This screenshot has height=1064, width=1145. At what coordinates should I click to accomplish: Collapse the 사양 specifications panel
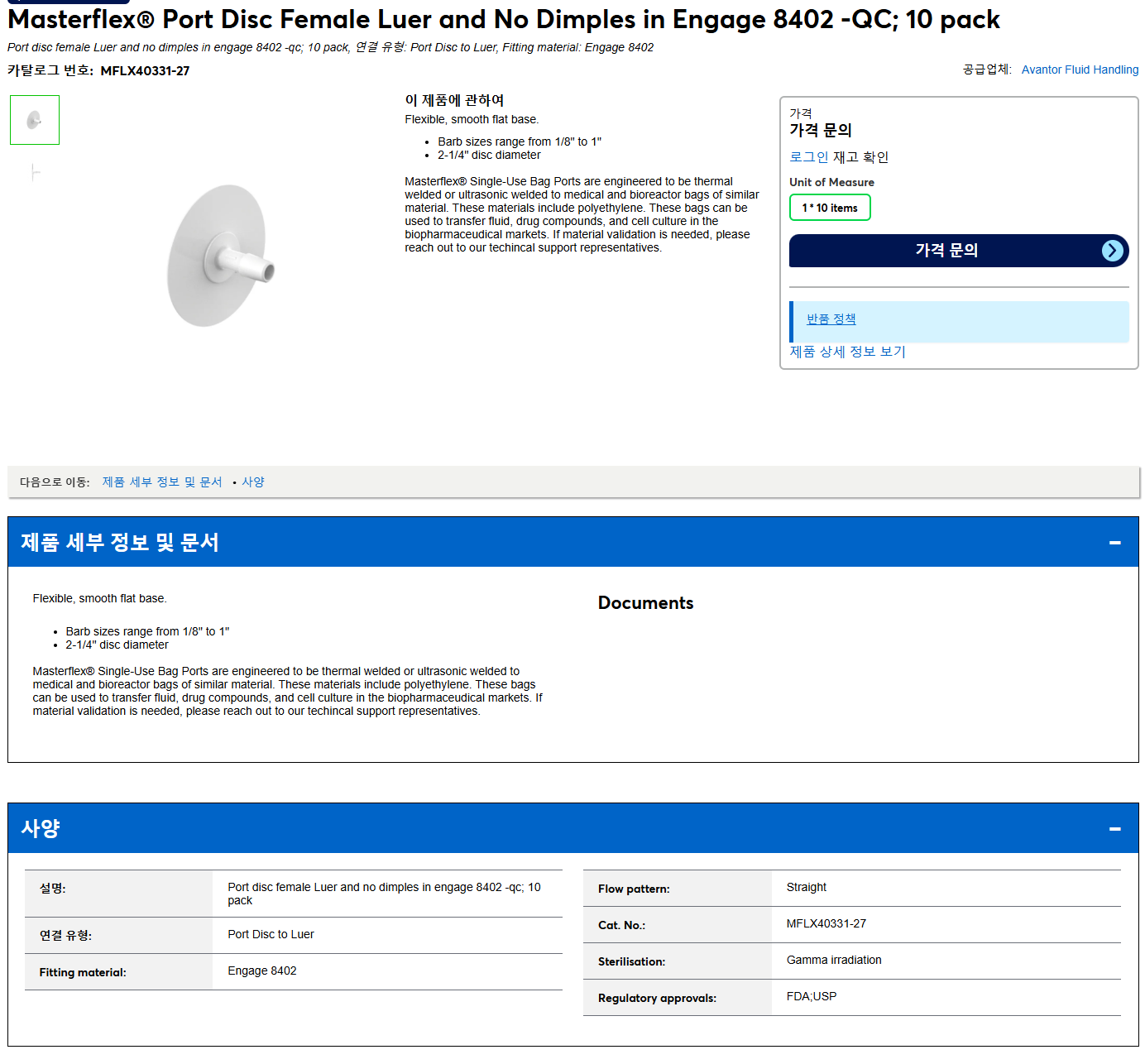pyautogui.click(x=1114, y=829)
